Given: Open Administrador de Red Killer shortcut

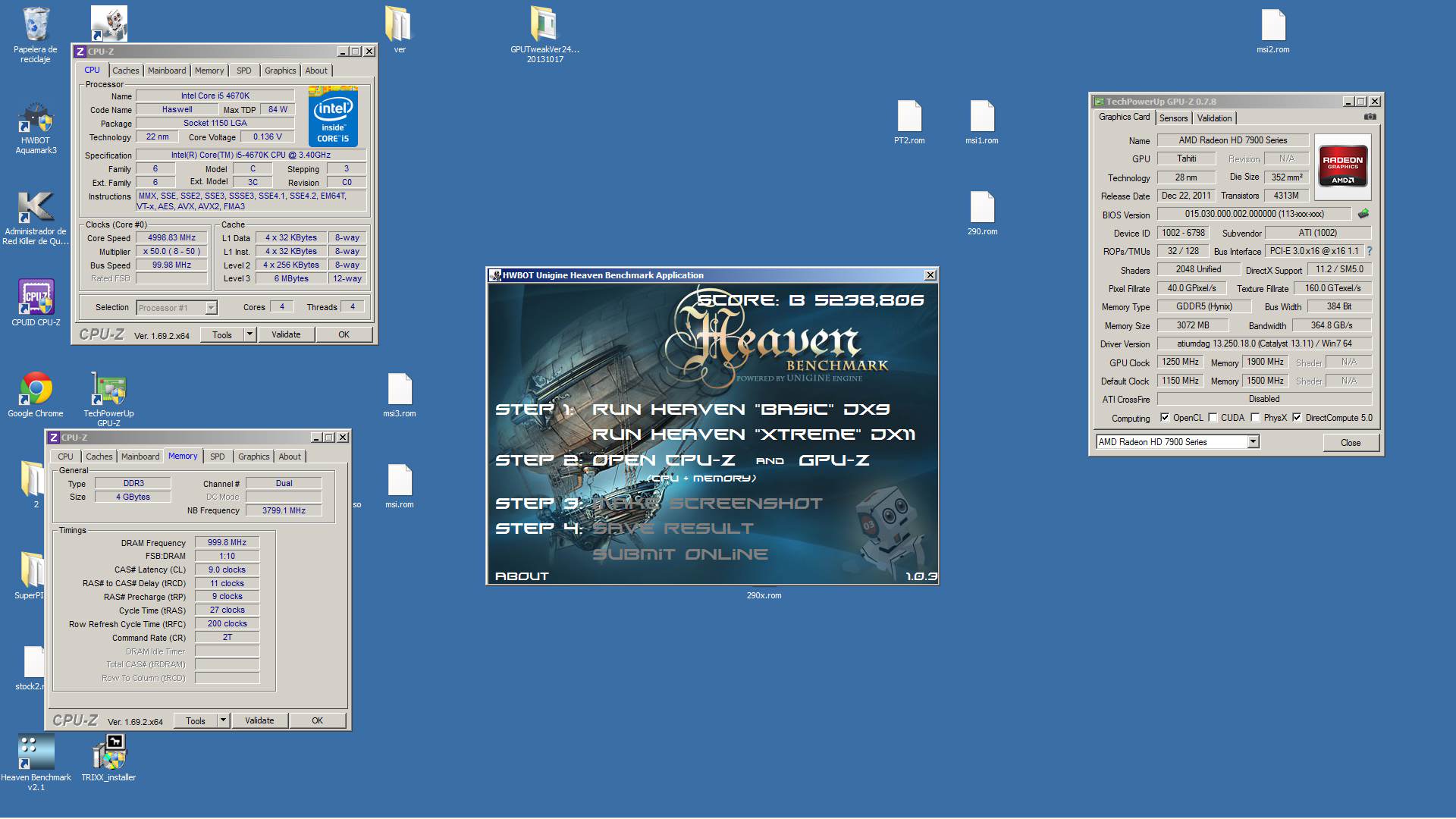Looking at the screenshot, I should [36, 218].
